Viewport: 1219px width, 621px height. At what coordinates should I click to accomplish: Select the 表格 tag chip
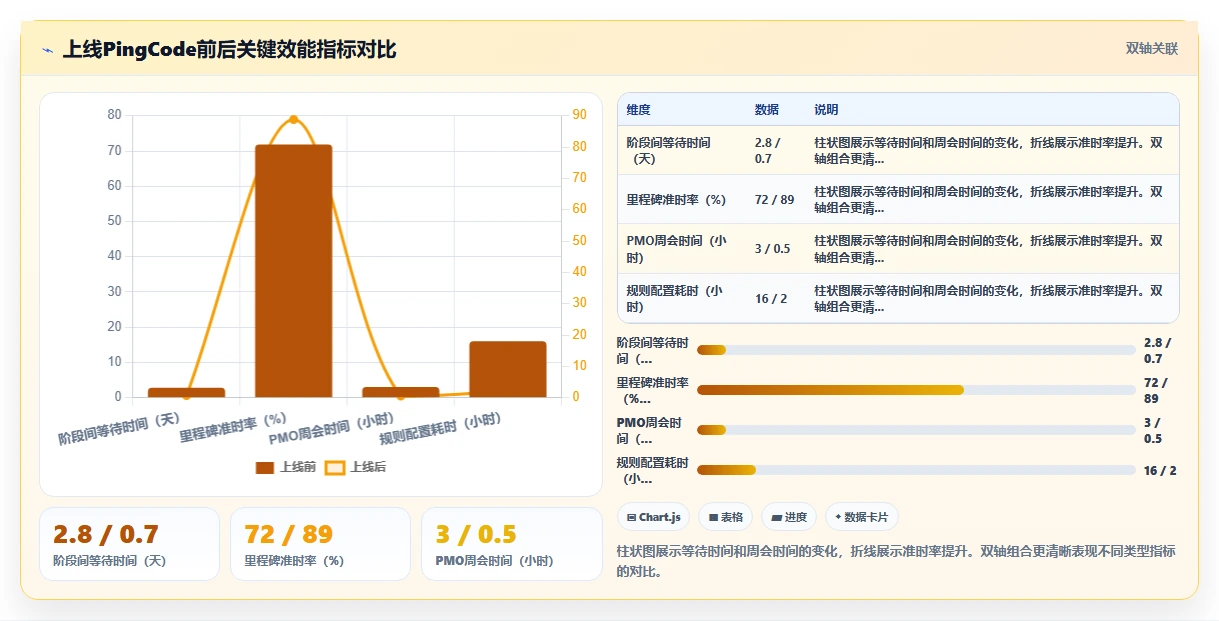[725, 517]
